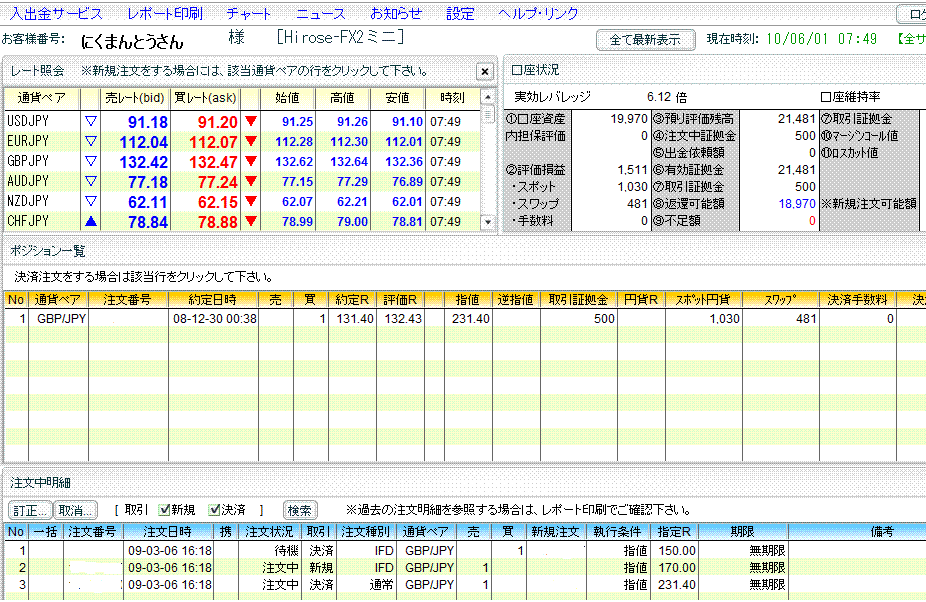The height and width of the screenshot is (602, 926).
Task: Select the GBPJPY rate row
Action: coord(243,161)
